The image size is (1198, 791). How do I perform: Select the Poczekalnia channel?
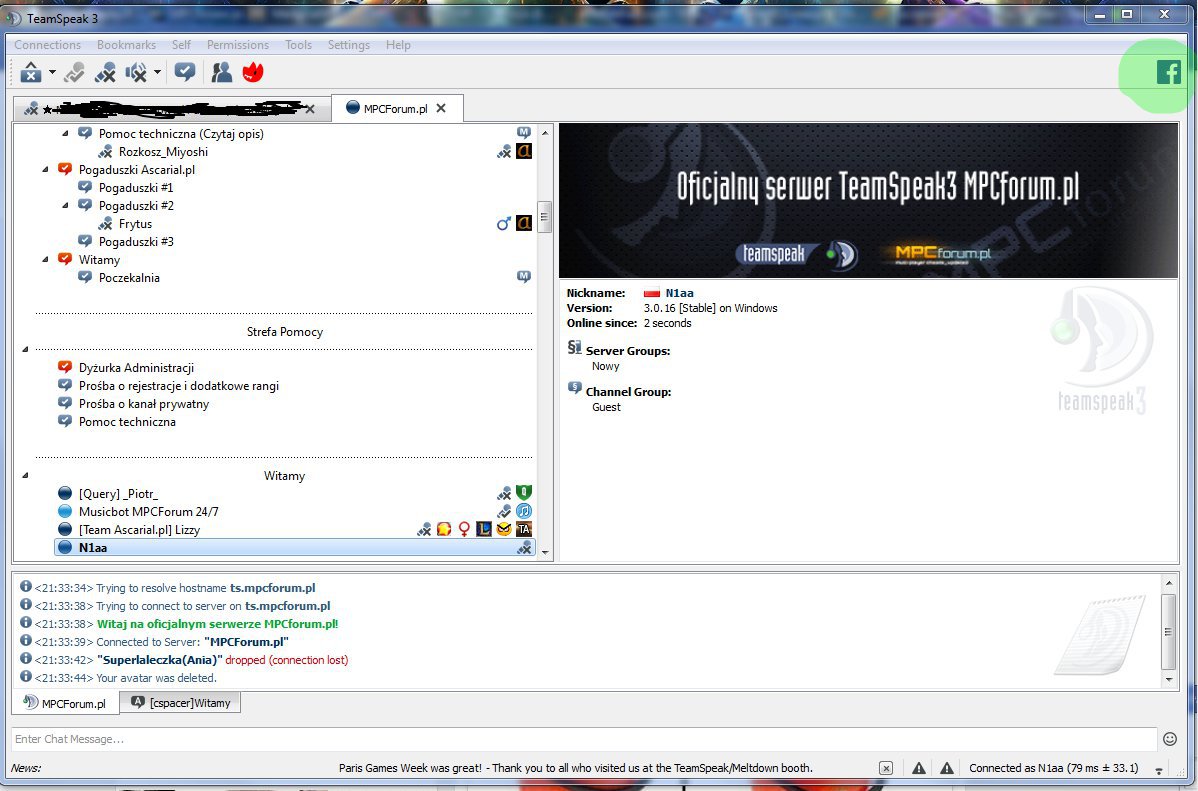[129, 277]
